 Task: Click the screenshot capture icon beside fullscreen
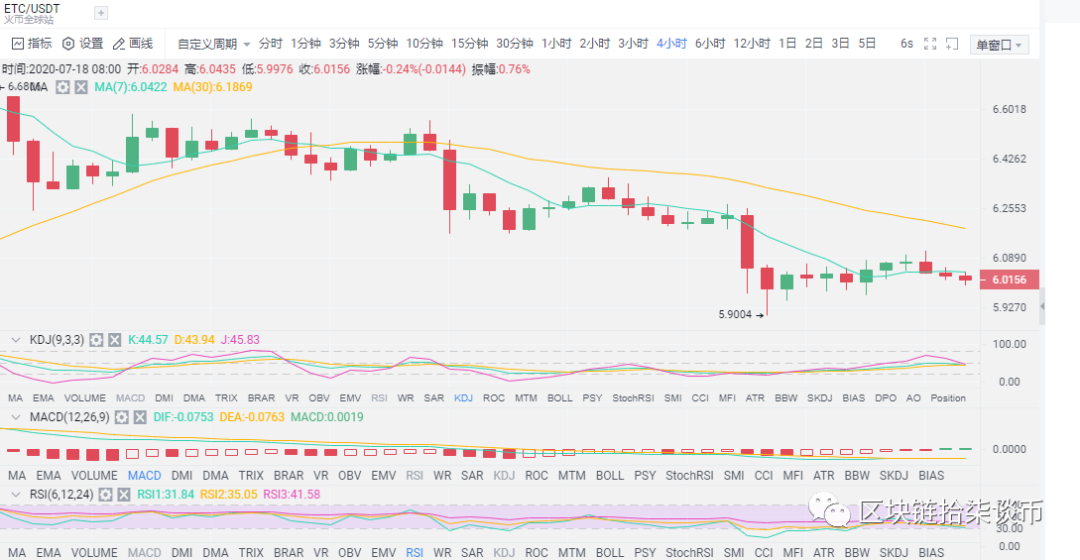tap(952, 44)
